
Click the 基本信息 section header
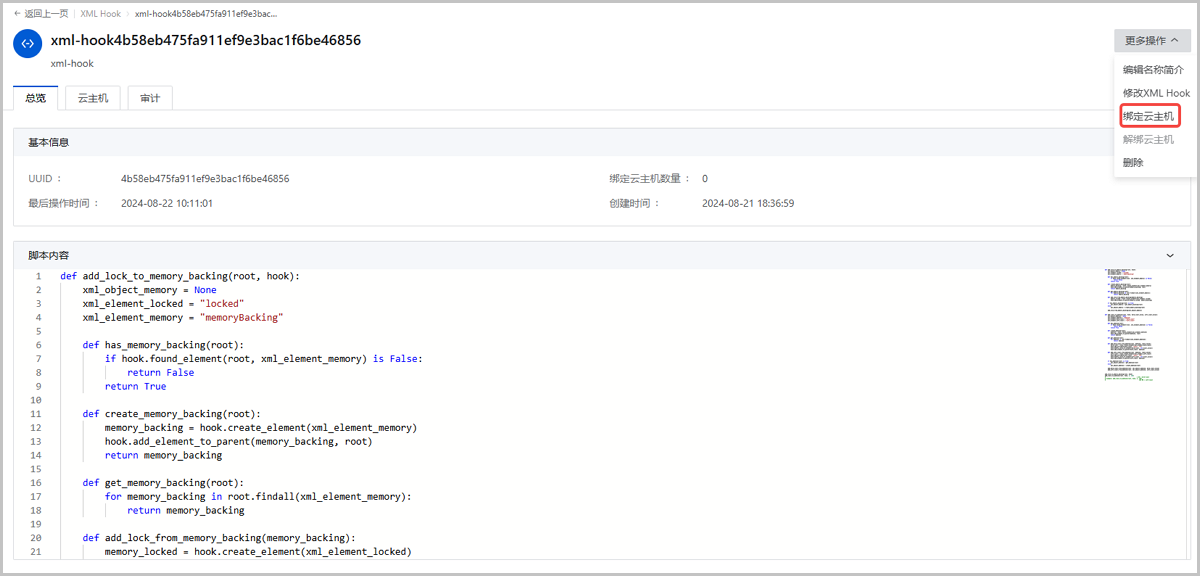49,143
